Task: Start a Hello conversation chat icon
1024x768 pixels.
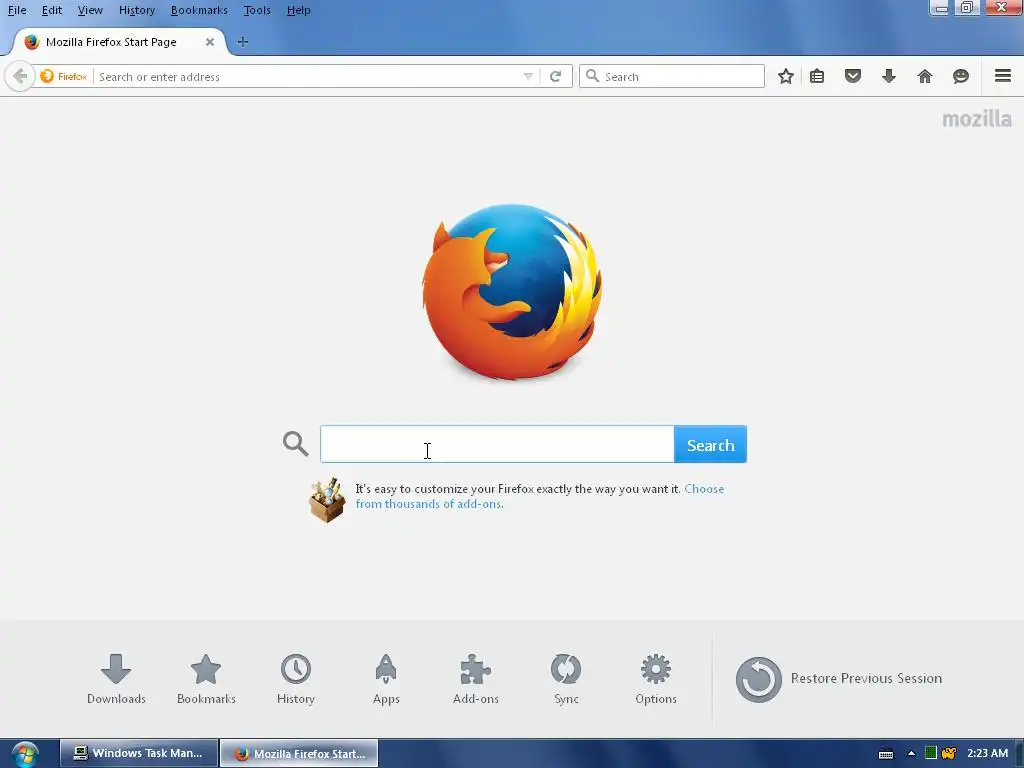Action: pos(961,76)
